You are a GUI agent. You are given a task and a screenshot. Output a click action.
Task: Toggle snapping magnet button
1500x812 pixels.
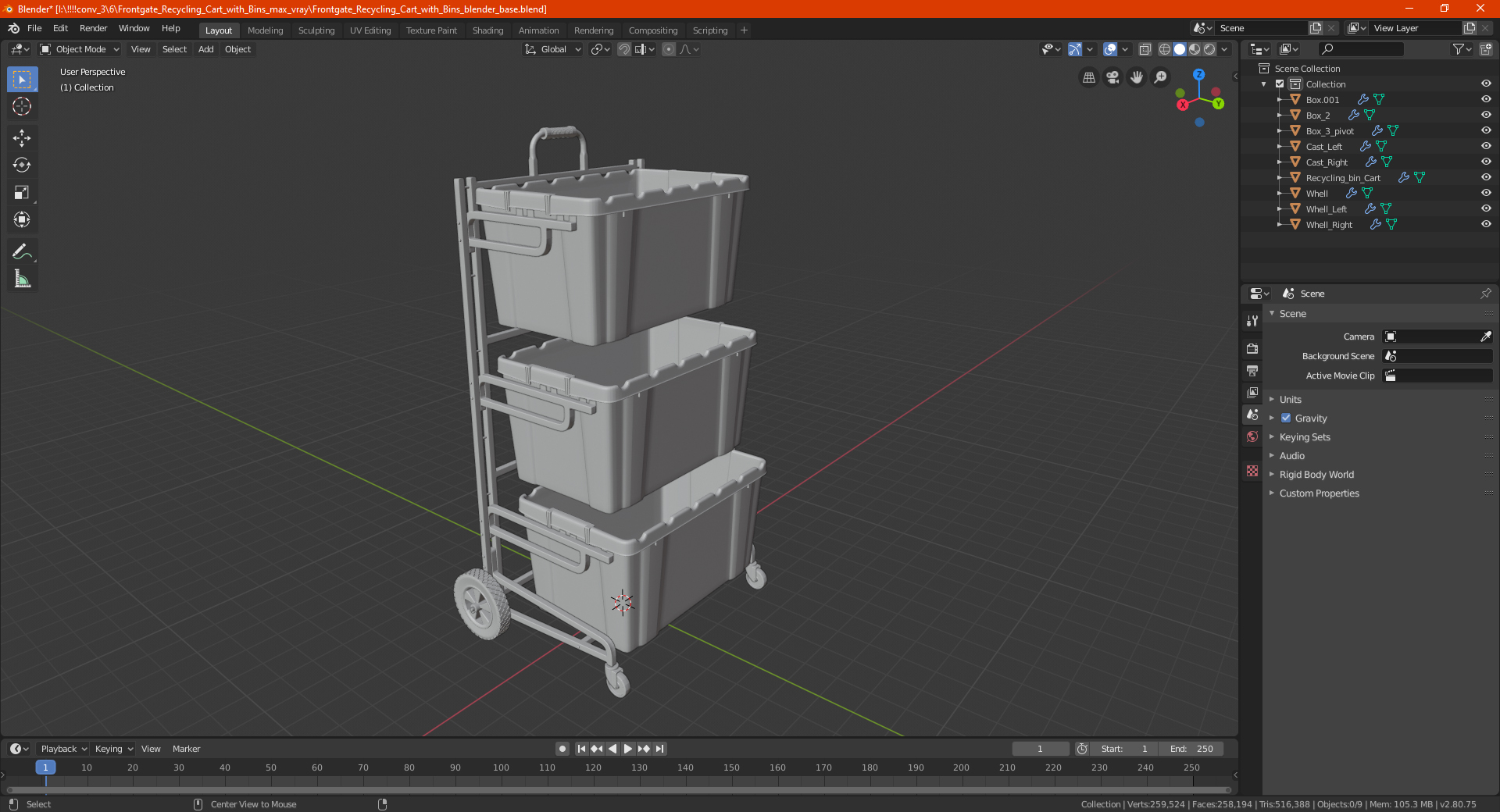[624, 49]
